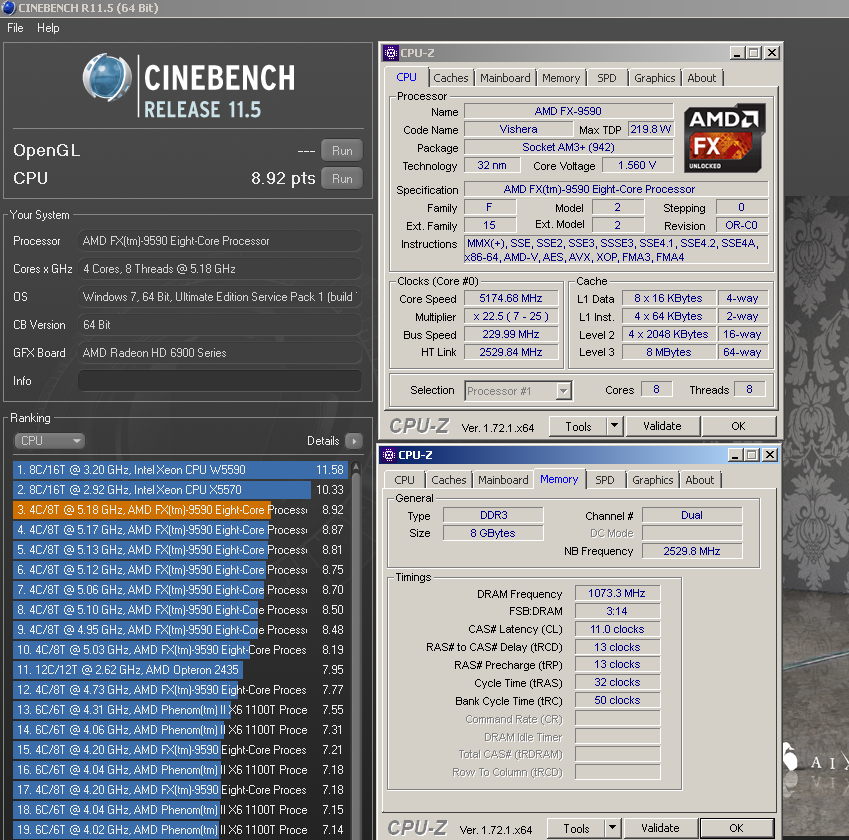Click the AMD FX Unlocked logo

click(724, 139)
